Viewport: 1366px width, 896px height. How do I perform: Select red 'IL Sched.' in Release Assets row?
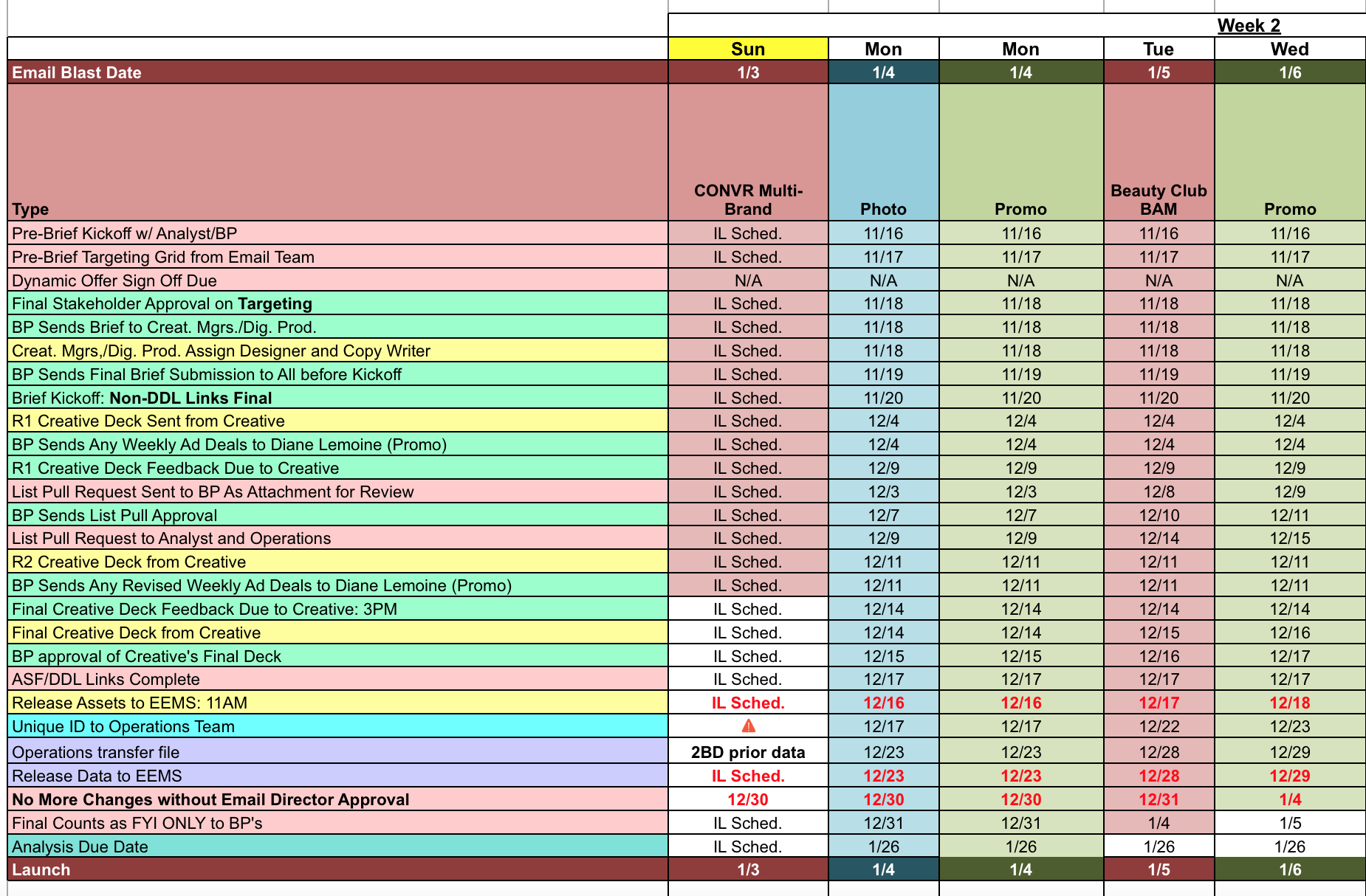[x=748, y=703]
